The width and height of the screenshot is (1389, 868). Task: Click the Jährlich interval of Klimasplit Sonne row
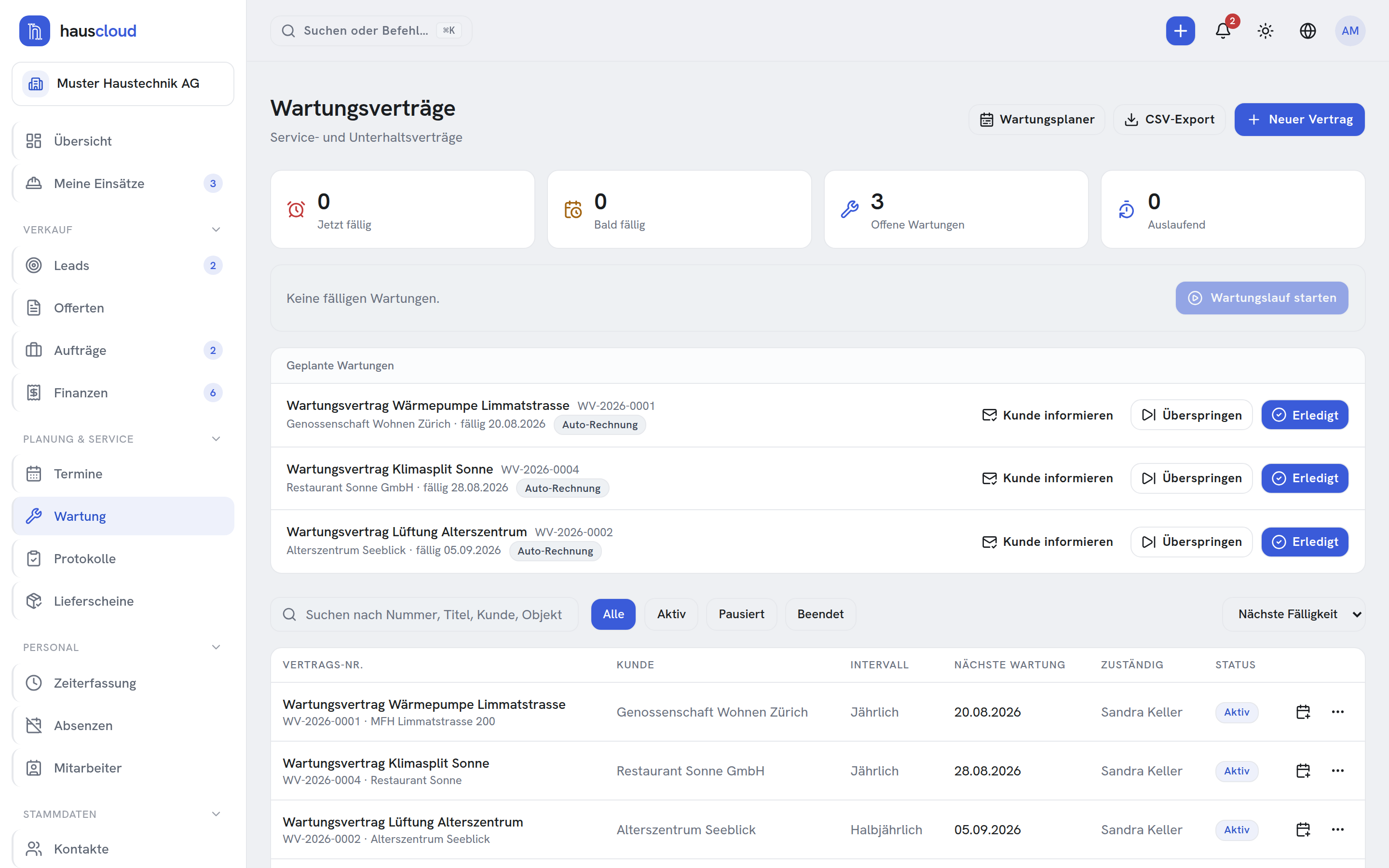(874, 771)
